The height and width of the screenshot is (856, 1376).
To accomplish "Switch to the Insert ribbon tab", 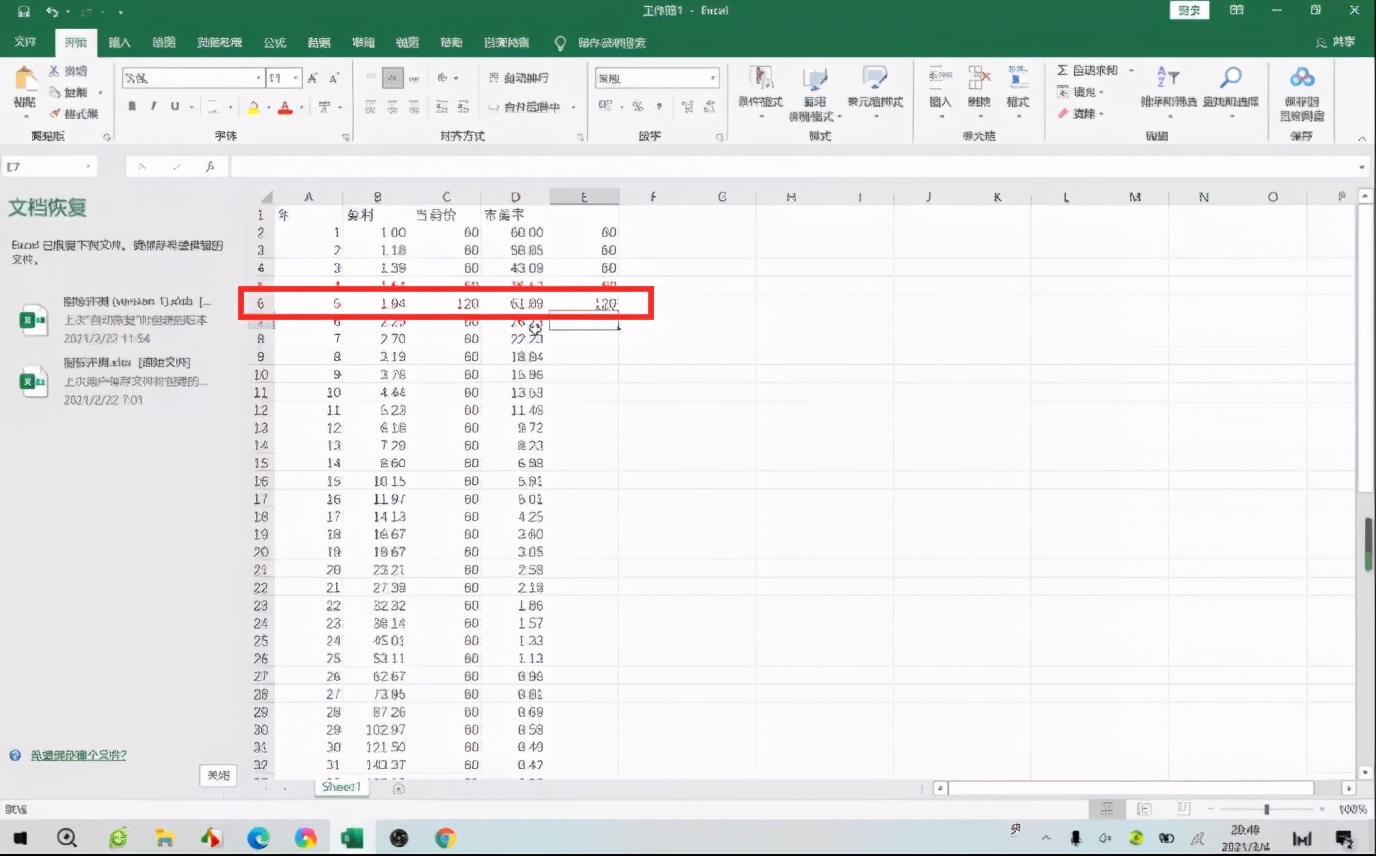I will 119,42.
